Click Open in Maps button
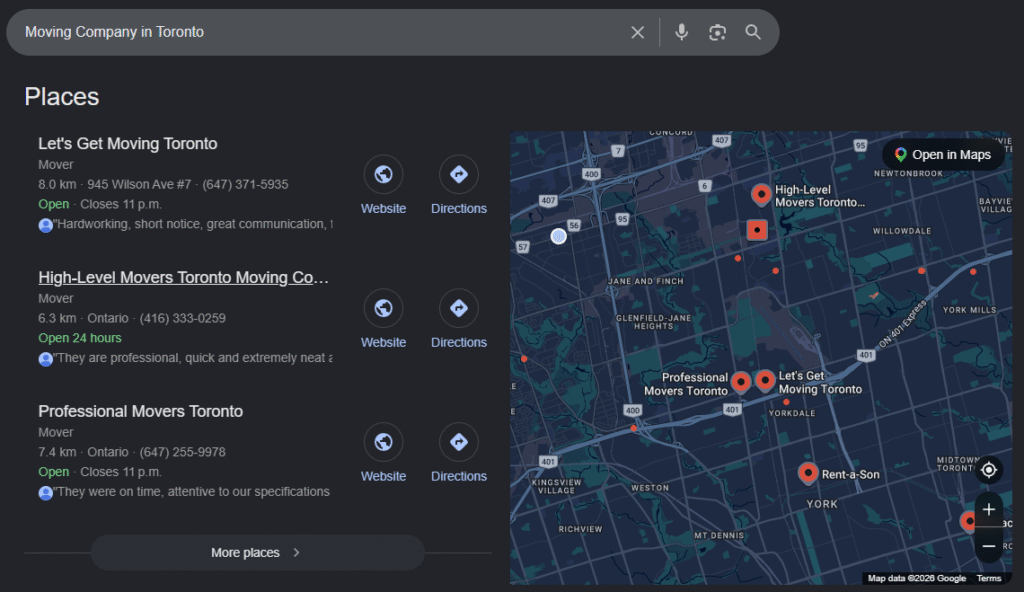Viewport: 1024px width, 592px height. pyautogui.click(x=943, y=155)
